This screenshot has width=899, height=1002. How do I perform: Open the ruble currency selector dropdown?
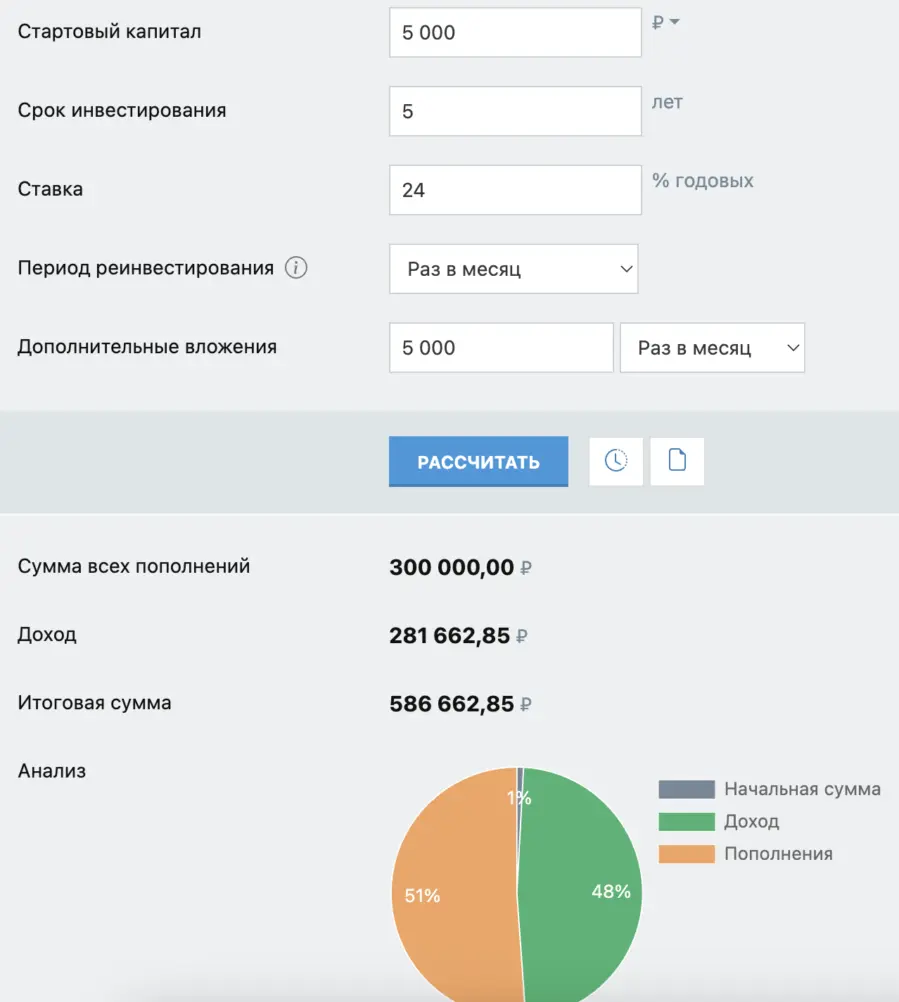click(x=665, y=22)
